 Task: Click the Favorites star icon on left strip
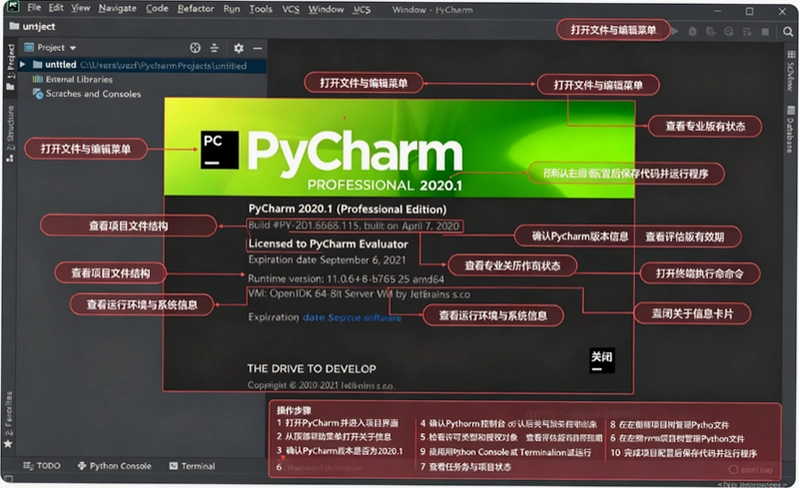click(x=8, y=444)
